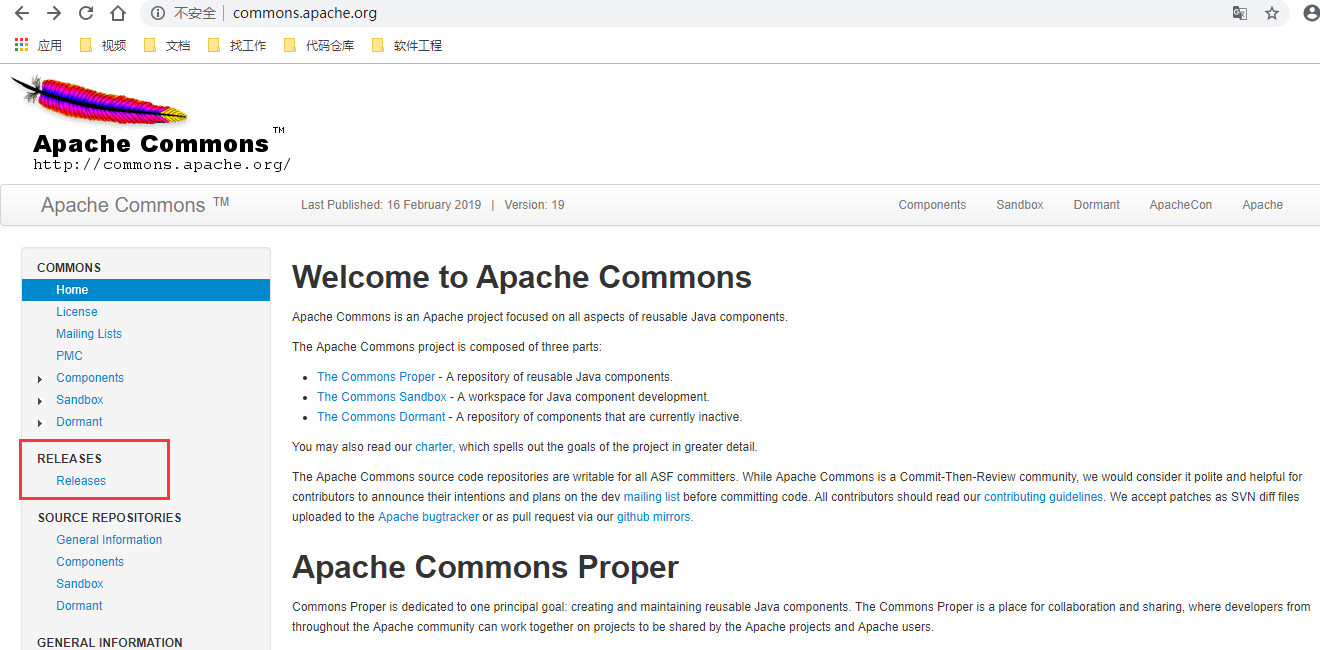Image resolution: width=1320 pixels, height=650 pixels.
Task: Open the 代码仓库 bookmark folder
Action: pos(319,45)
